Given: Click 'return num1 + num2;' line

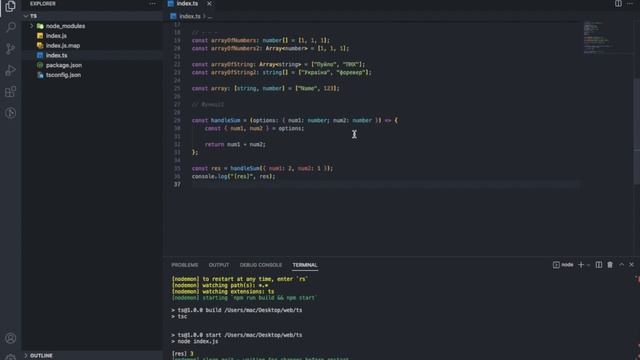Looking at the screenshot, I should point(235,144).
